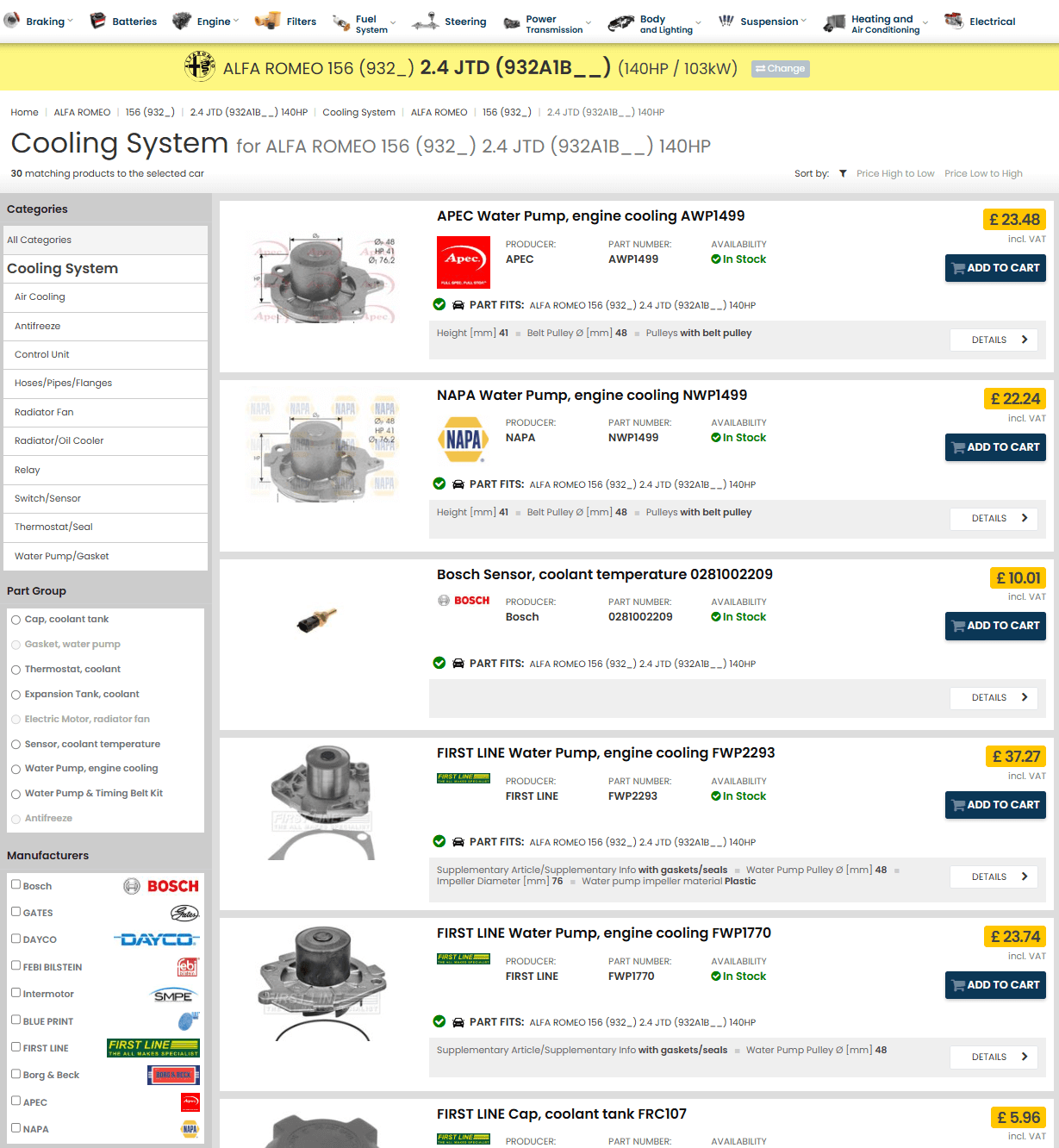Open DETAILS for Bosch coolant sensor
This screenshot has height=1148, width=1059.
pyautogui.click(x=994, y=697)
